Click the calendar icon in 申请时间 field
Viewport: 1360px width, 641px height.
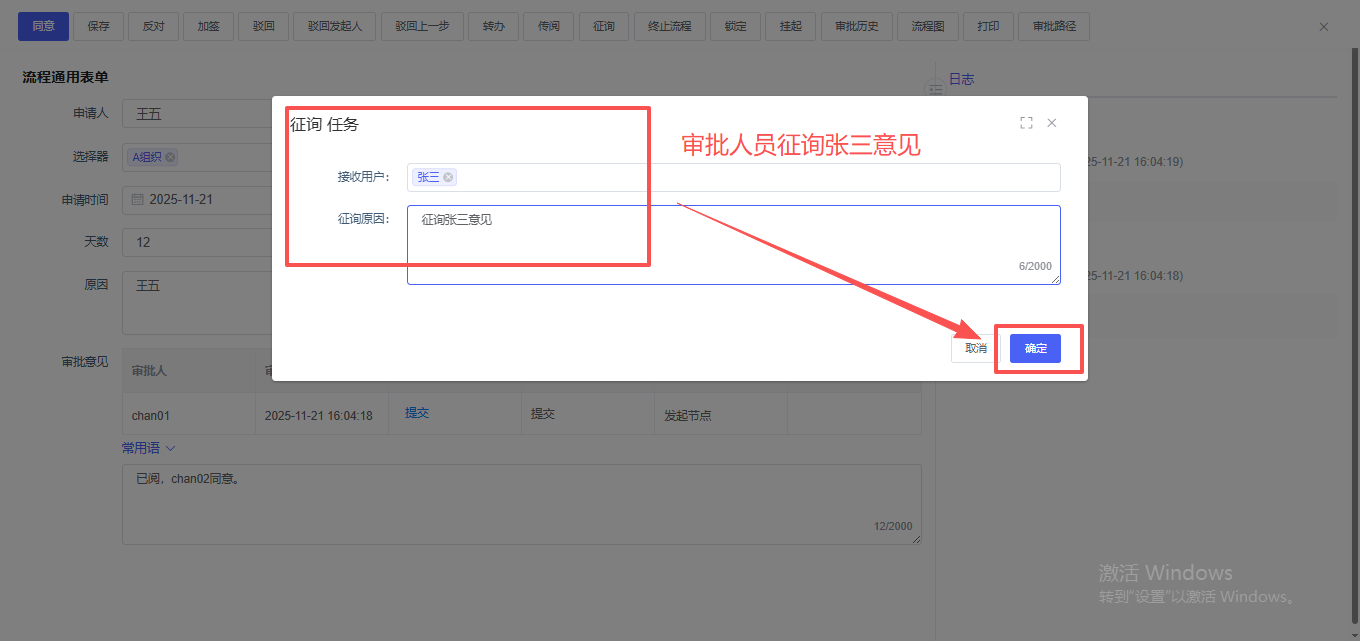[138, 200]
